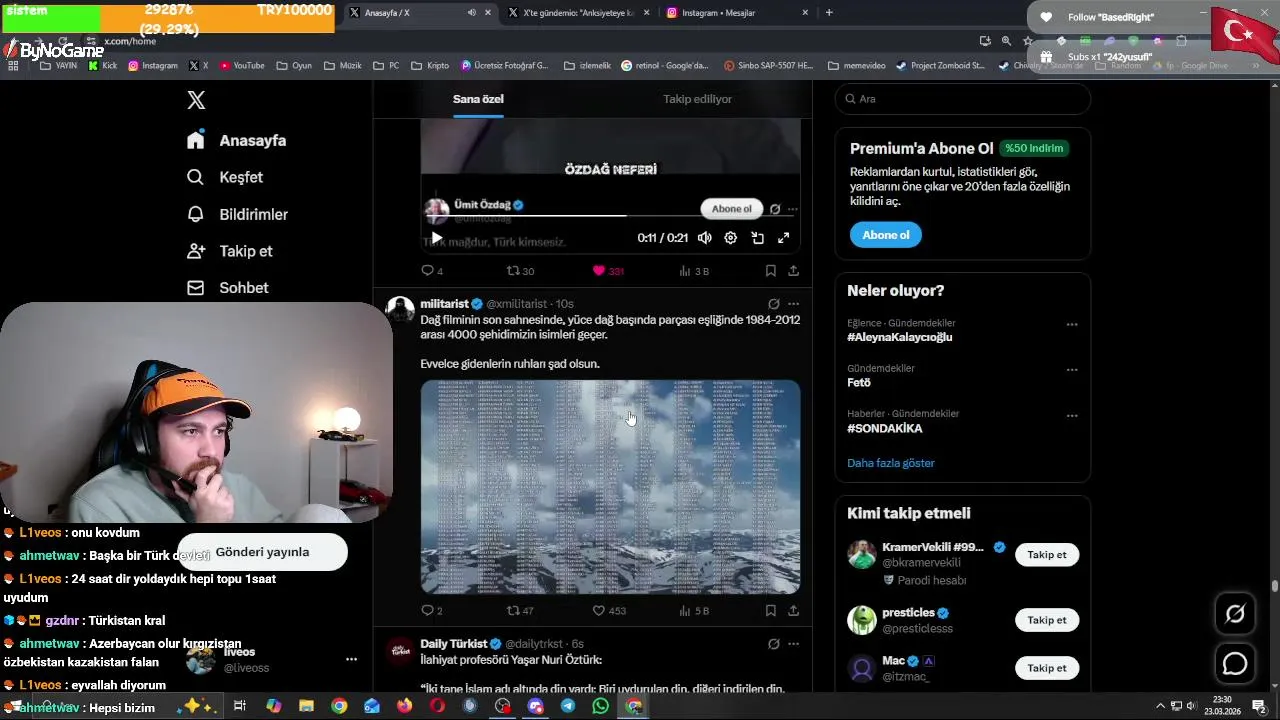Open the YouTube bookmark

point(242,66)
